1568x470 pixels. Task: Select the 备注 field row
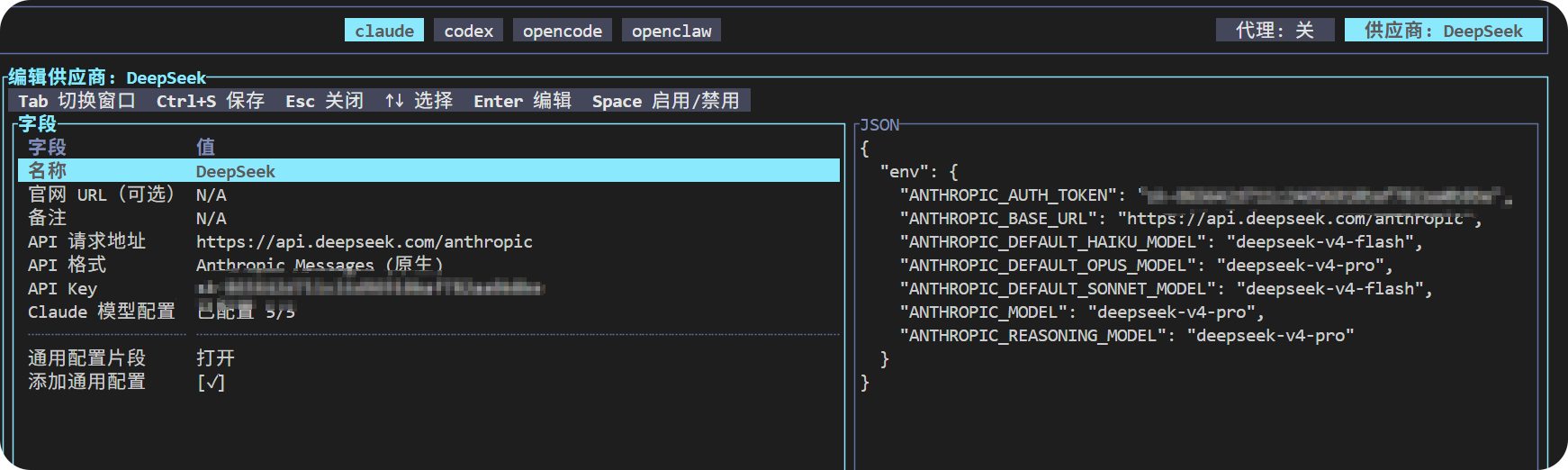[428, 218]
